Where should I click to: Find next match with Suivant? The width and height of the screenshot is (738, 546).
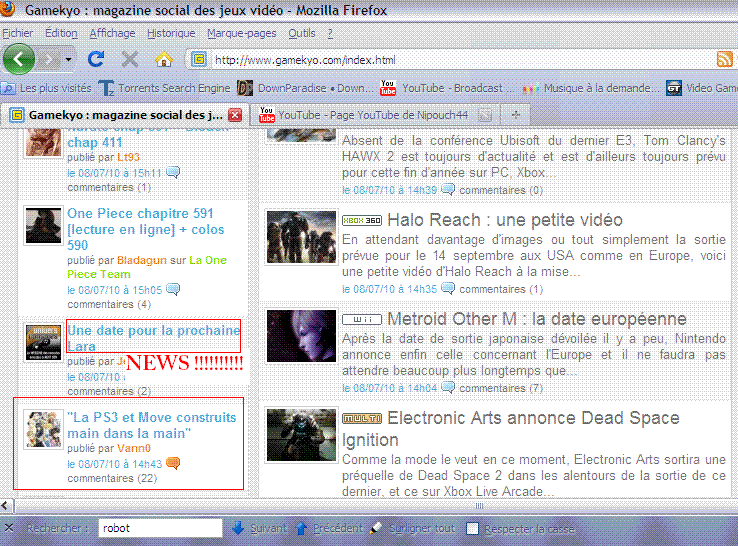tap(260, 529)
